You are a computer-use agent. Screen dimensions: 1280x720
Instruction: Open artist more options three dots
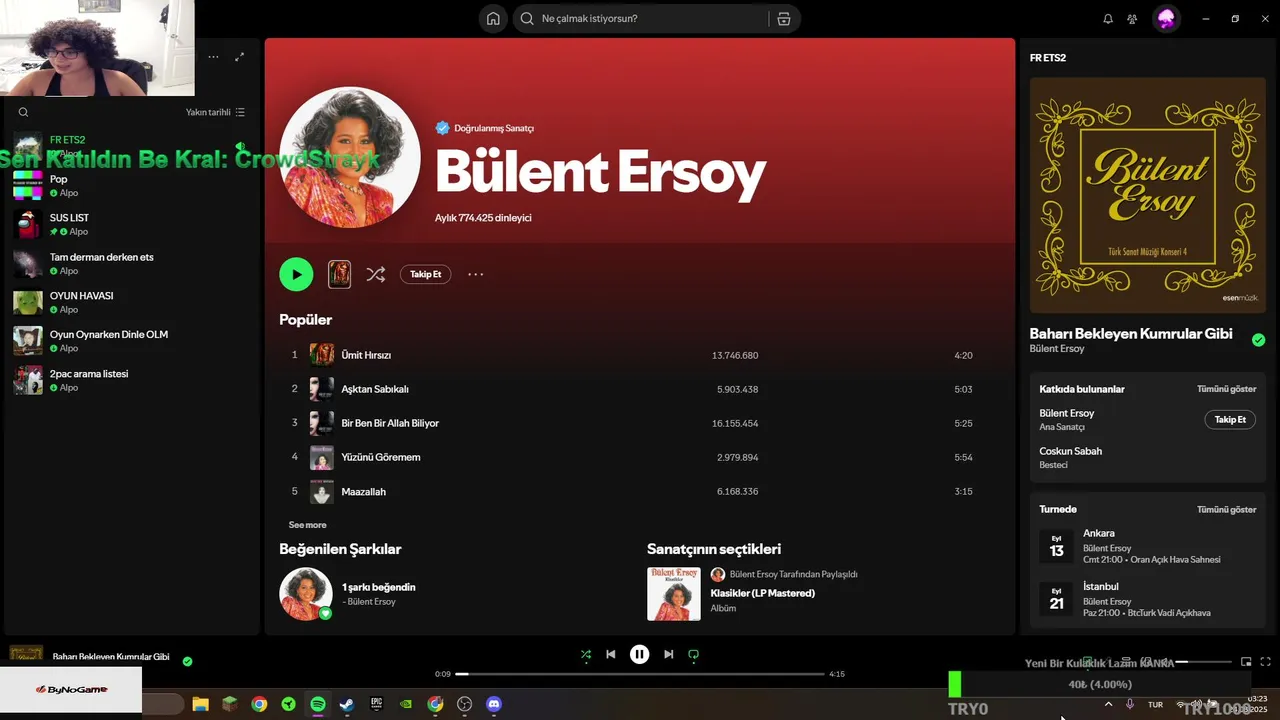476,274
